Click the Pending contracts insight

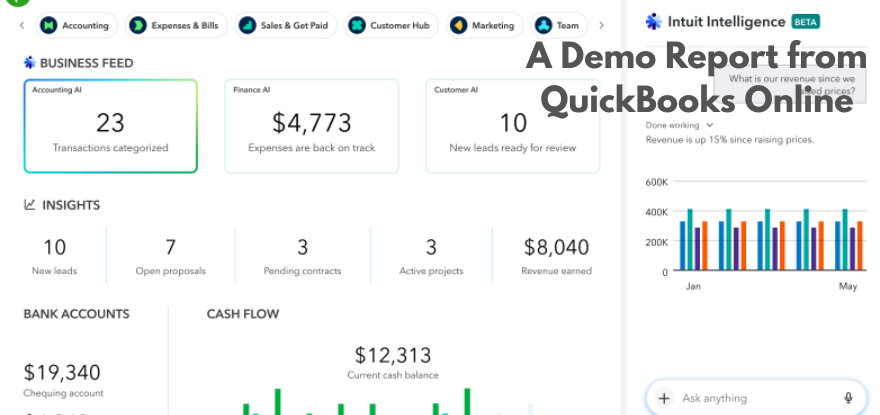point(302,256)
